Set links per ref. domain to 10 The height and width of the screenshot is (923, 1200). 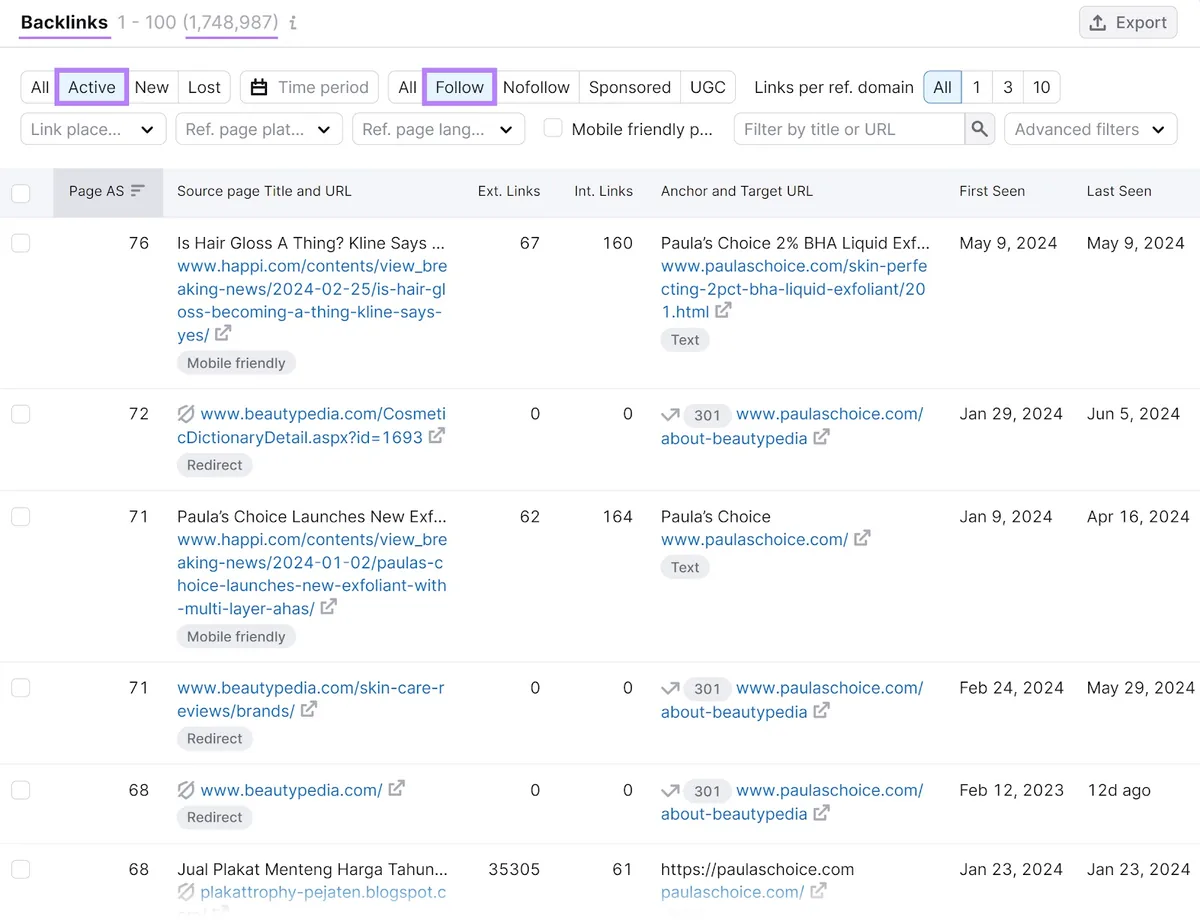(1042, 87)
